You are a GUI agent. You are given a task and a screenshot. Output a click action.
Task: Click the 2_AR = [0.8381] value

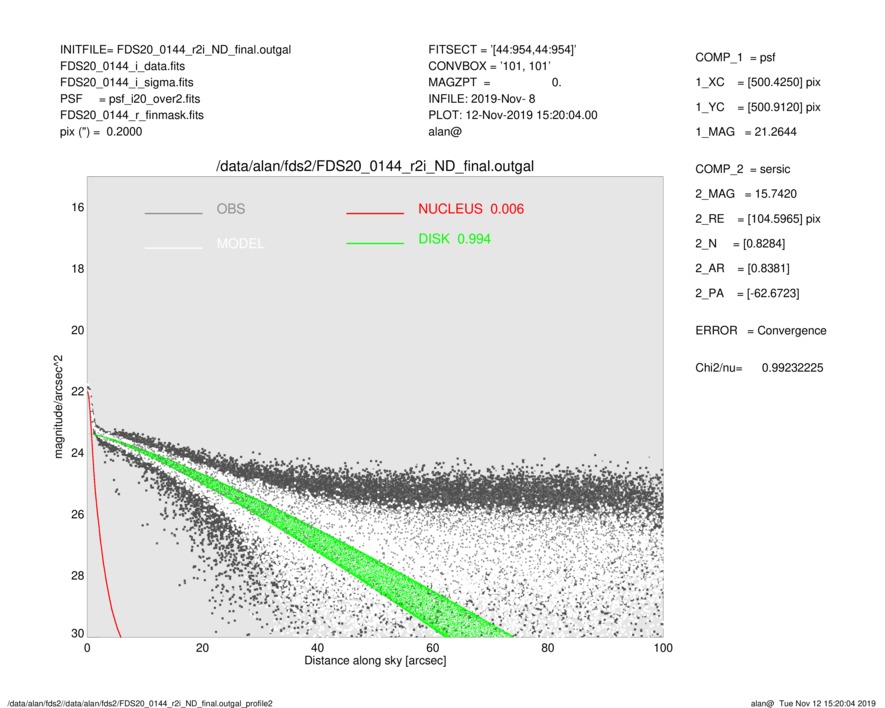pos(742,269)
